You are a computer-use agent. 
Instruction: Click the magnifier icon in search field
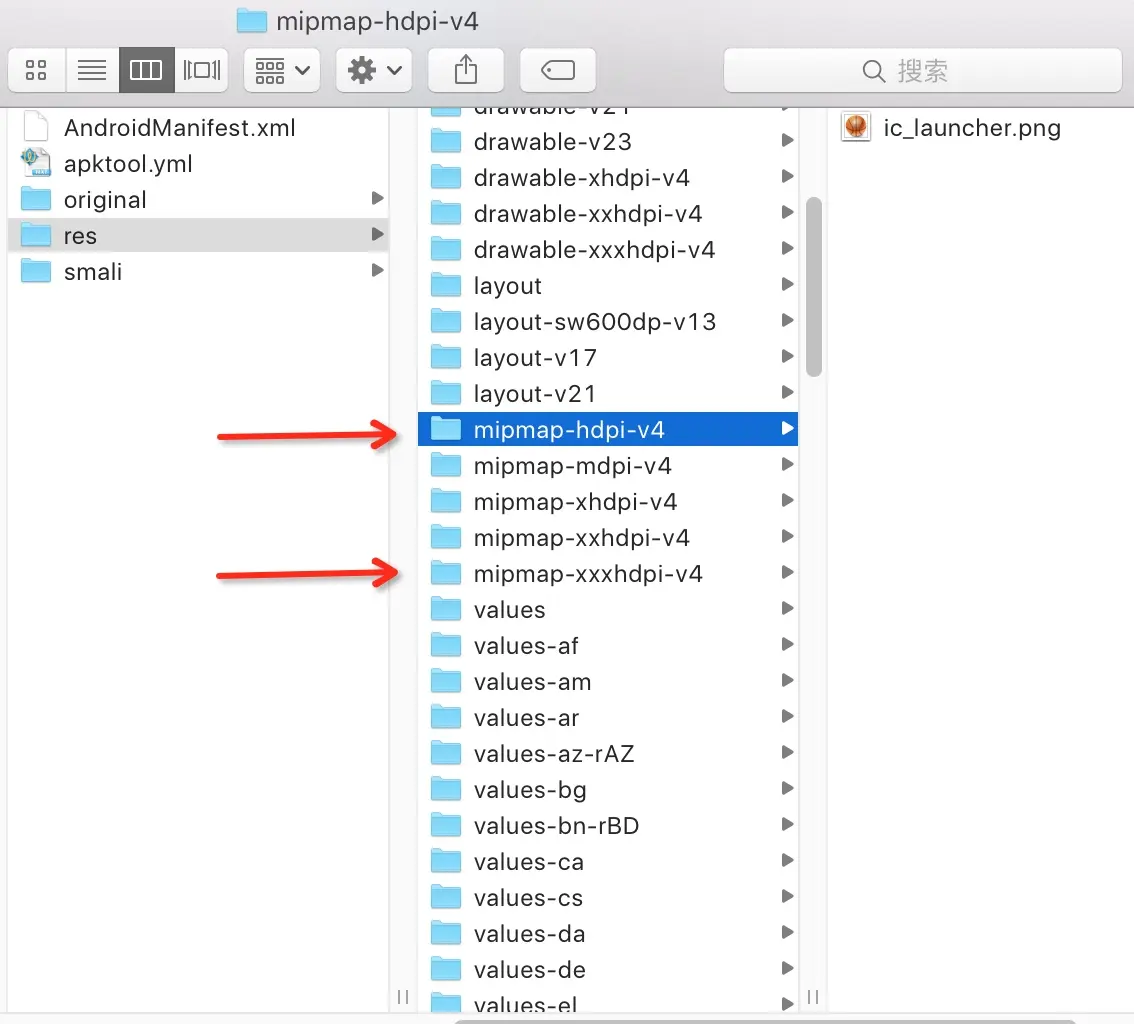pos(874,71)
